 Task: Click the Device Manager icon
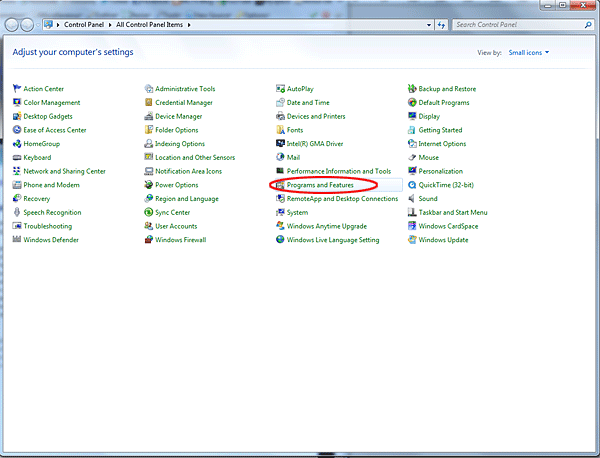point(148,116)
